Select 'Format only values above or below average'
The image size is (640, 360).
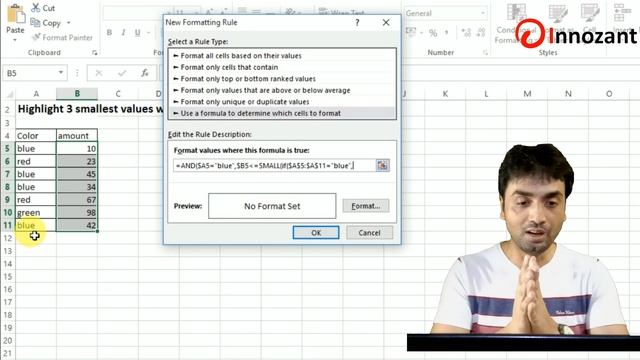[x=282, y=90]
